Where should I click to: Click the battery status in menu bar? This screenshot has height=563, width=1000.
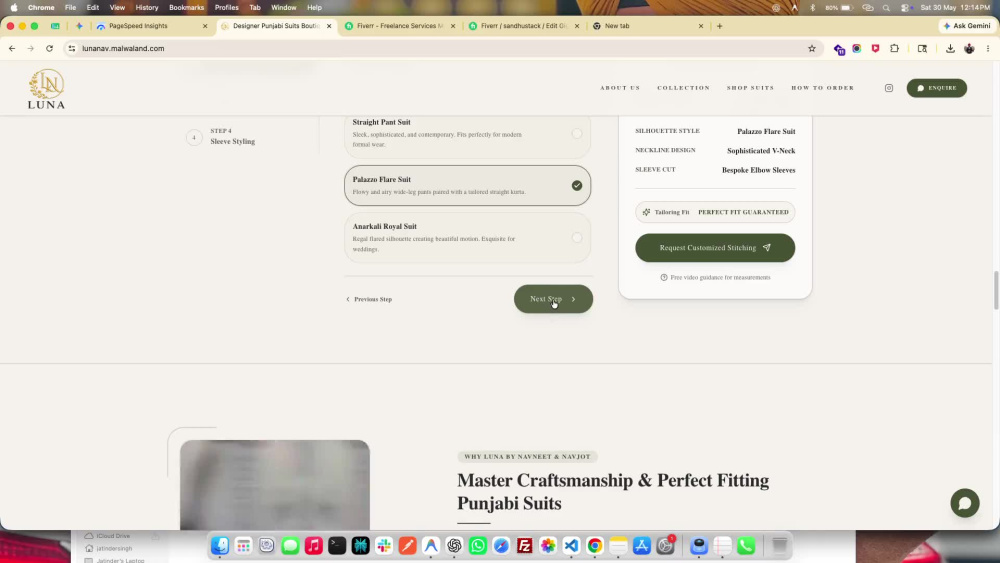tap(839, 8)
